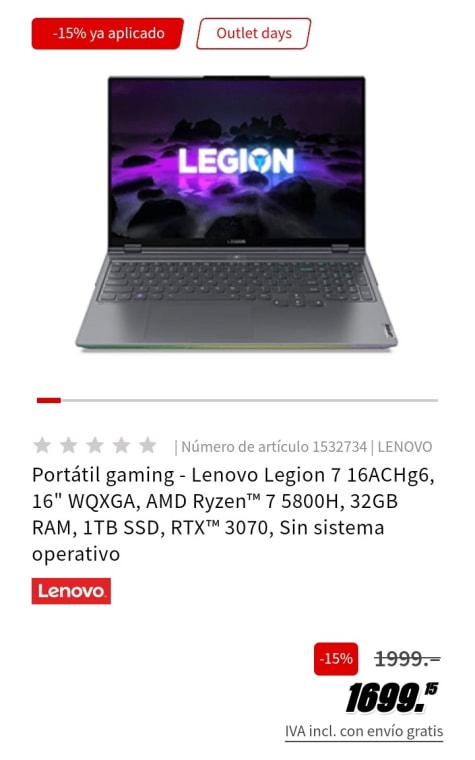Click the laptop keyboard area in the product photo
Viewport: 475px width, 760px height.
pos(237,282)
